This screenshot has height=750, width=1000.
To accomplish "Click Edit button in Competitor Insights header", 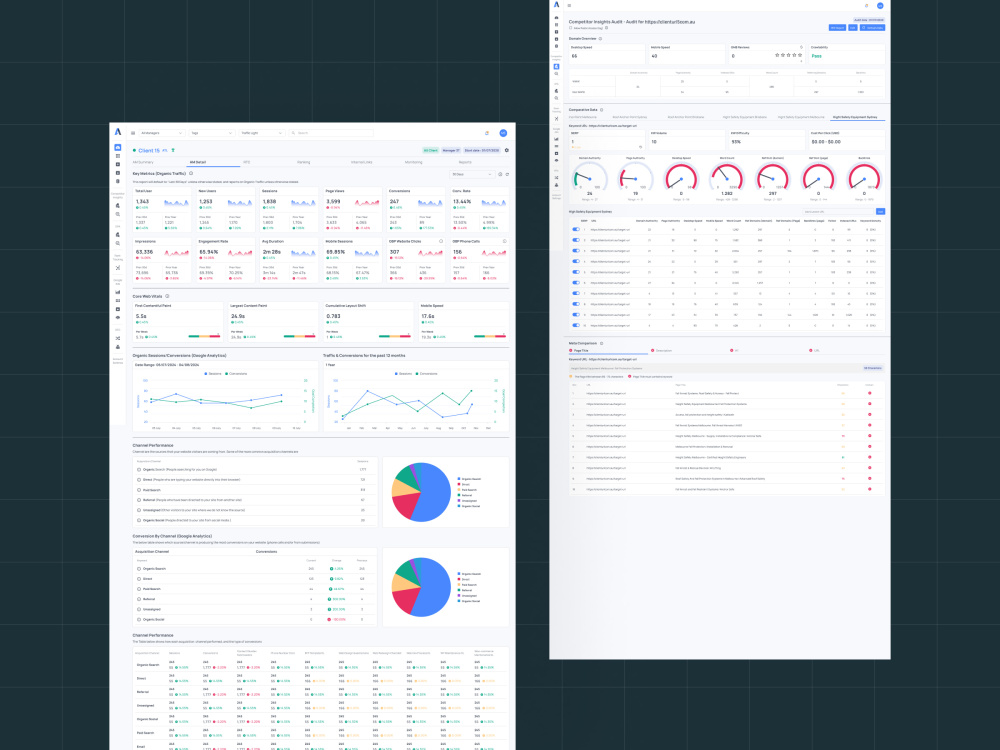I will 853,28.
